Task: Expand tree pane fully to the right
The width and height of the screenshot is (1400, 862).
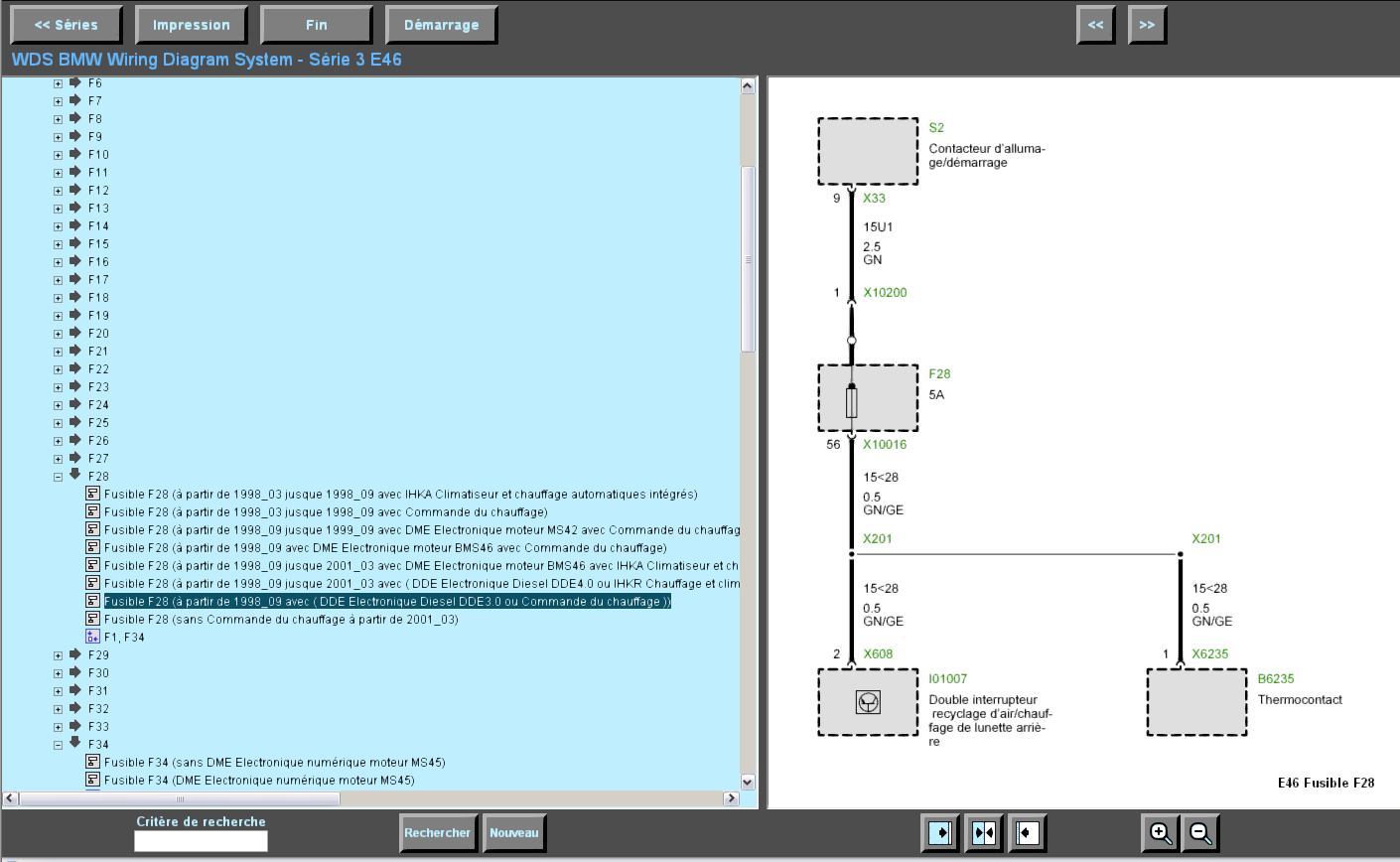Action: point(939,833)
